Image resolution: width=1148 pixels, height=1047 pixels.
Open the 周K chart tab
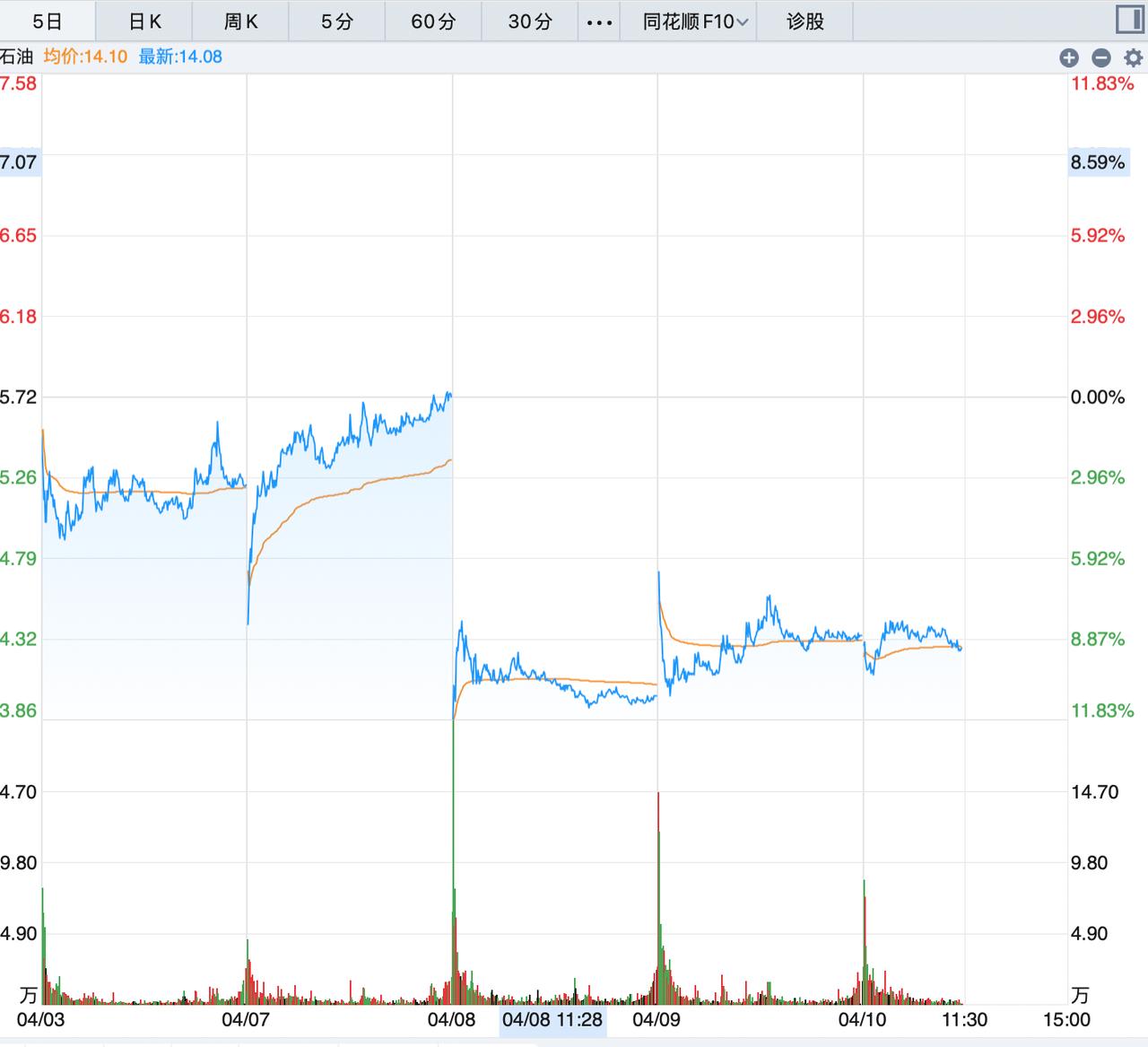click(x=240, y=22)
